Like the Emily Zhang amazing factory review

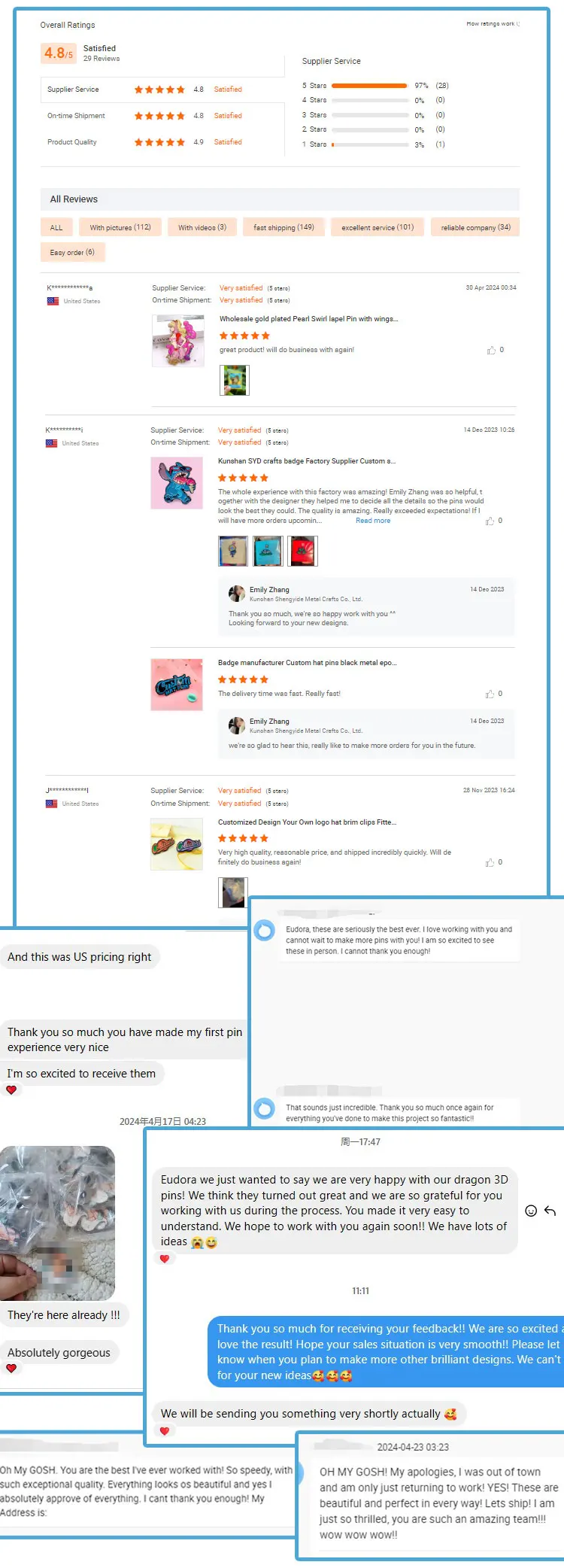tap(490, 521)
